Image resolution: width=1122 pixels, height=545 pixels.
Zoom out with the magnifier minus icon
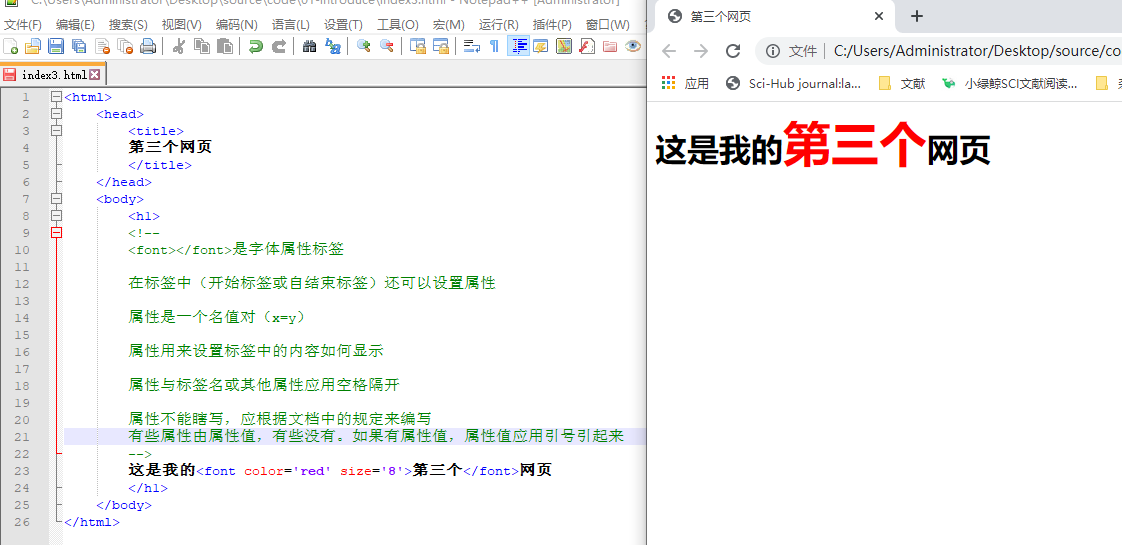pos(387,46)
